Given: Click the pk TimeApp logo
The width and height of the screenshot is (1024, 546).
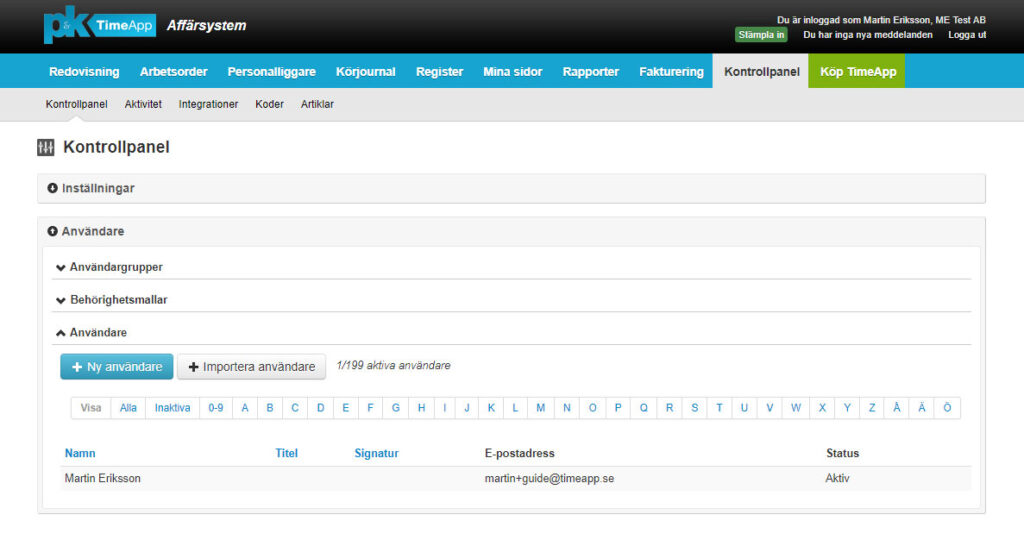Looking at the screenshot, I should click(x=100, y=26).
